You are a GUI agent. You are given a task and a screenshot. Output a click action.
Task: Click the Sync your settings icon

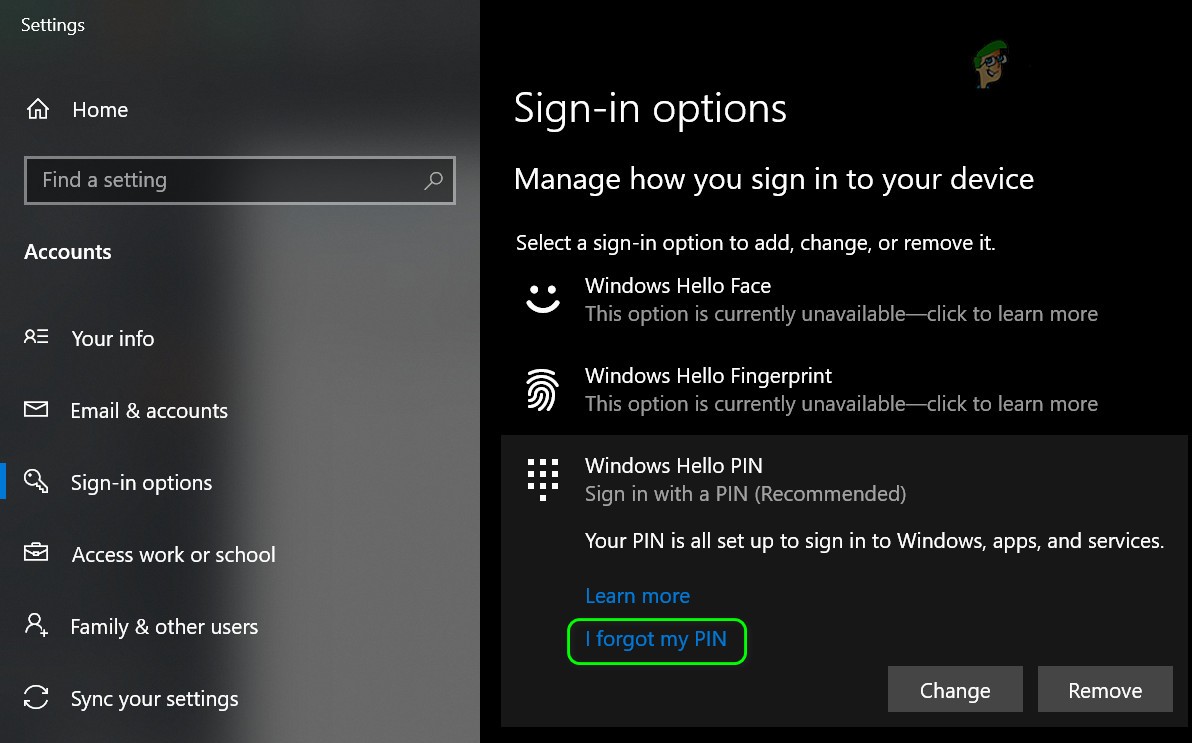click(x=36, y=698)
